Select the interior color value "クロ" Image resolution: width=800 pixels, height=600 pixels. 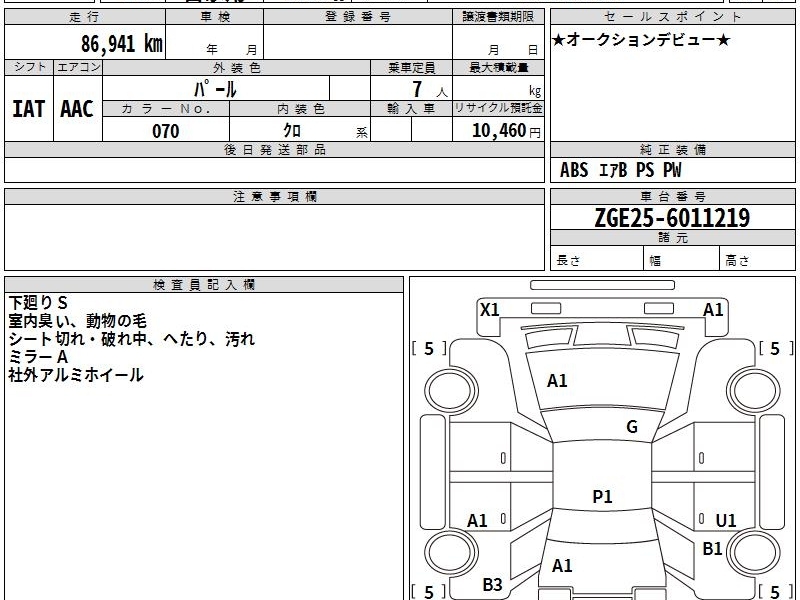click(292, 131)
